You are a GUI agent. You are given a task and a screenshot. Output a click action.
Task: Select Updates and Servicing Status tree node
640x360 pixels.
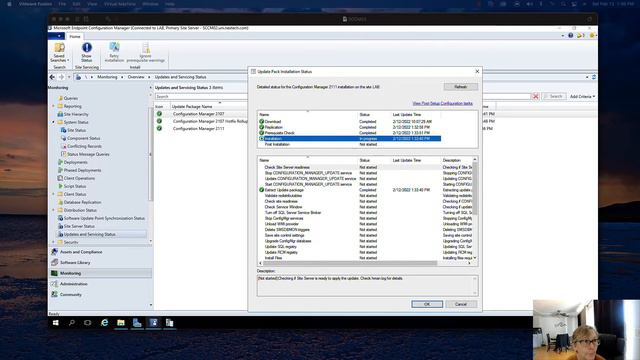click(89, 234)
